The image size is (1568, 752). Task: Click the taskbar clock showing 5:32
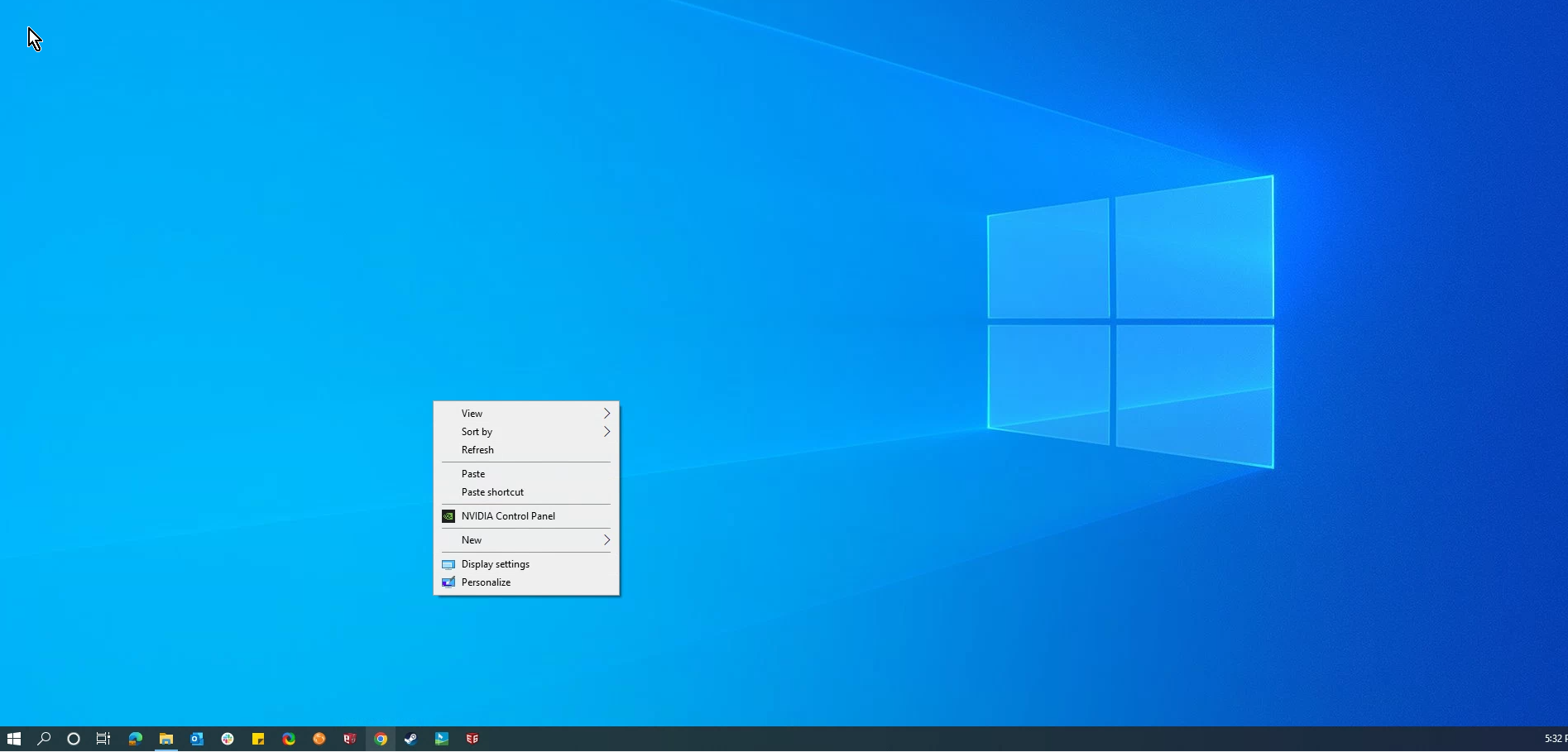1556,739
